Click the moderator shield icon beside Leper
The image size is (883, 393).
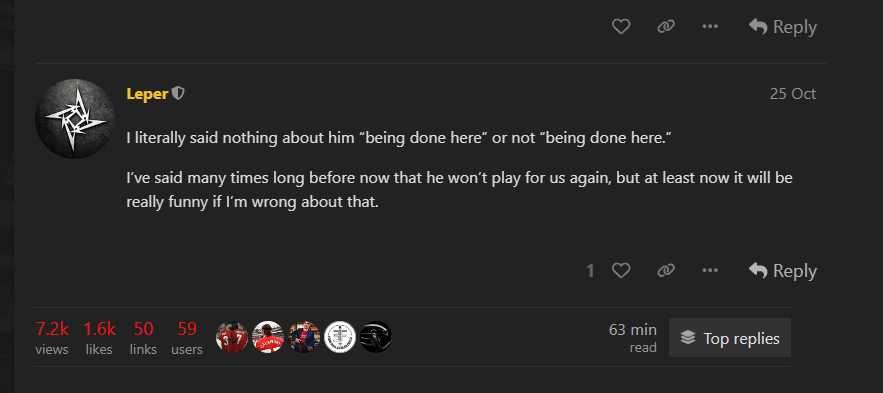[x=178, y=93]
